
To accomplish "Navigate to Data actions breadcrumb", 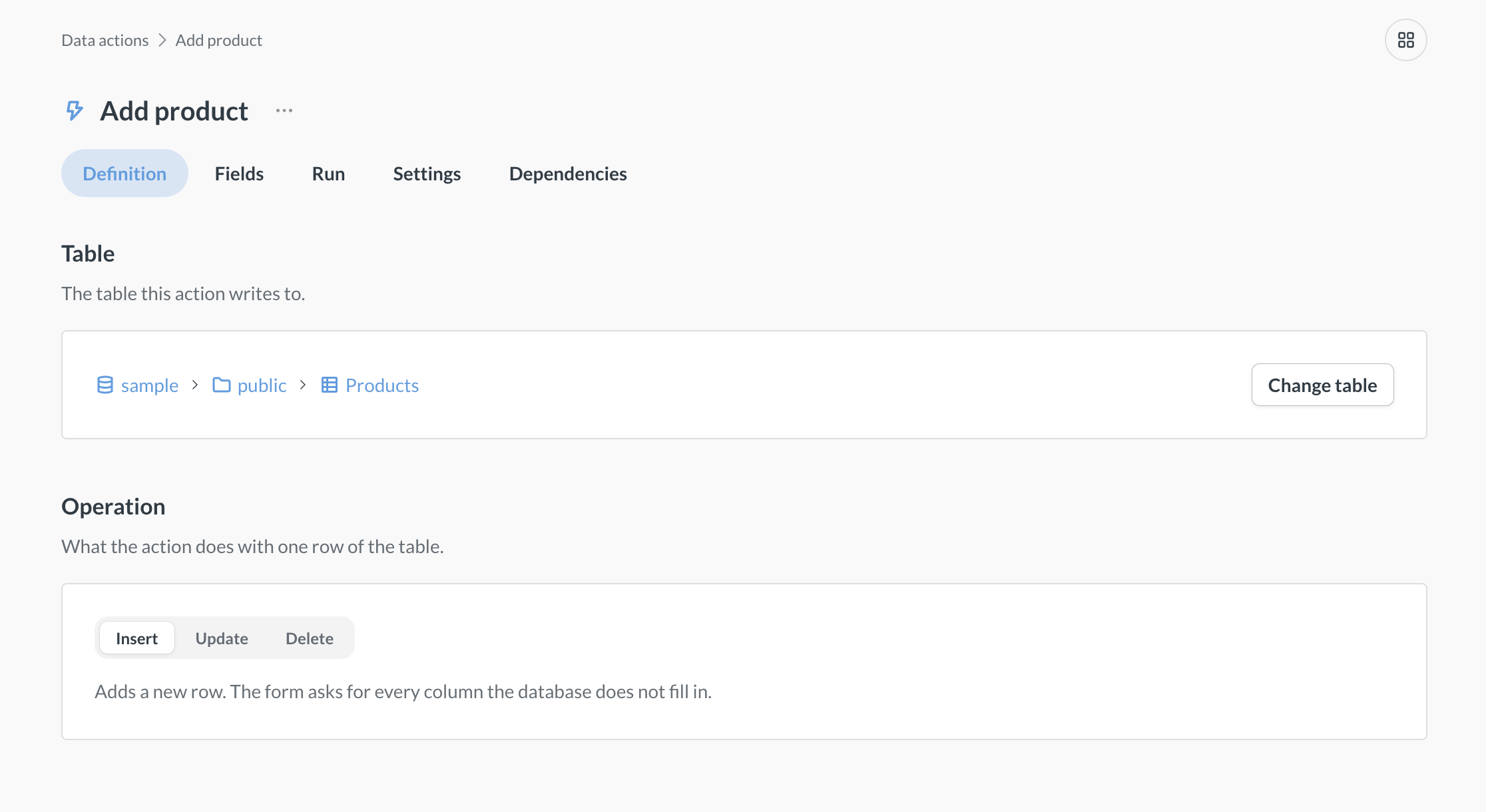I will coord(105,40).
